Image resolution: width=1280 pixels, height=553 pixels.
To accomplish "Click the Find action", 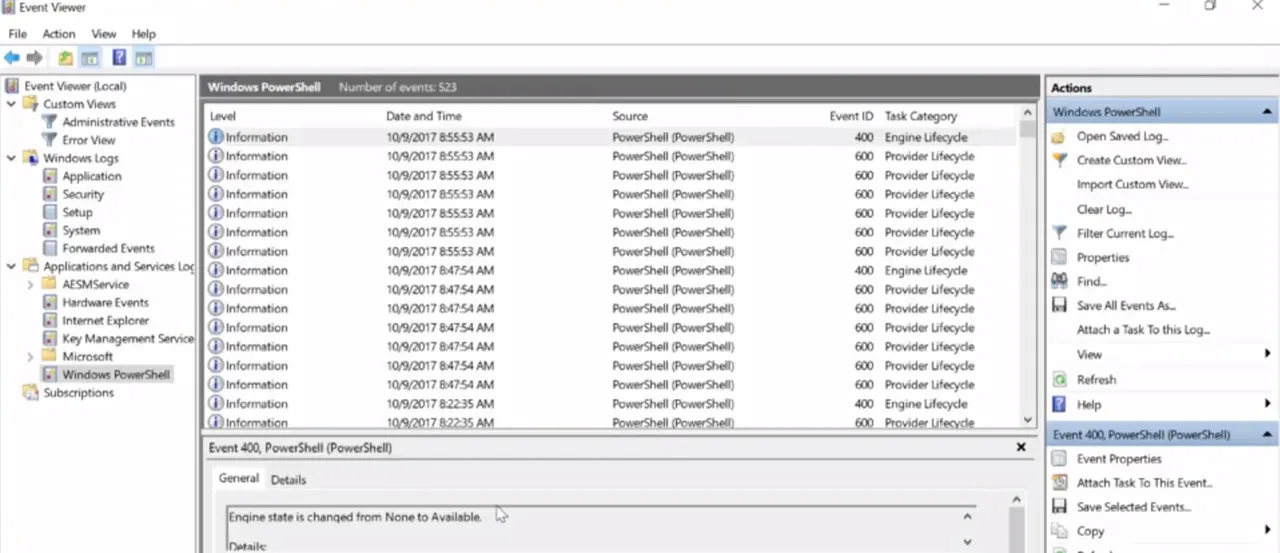I will tap(1091, 281).
